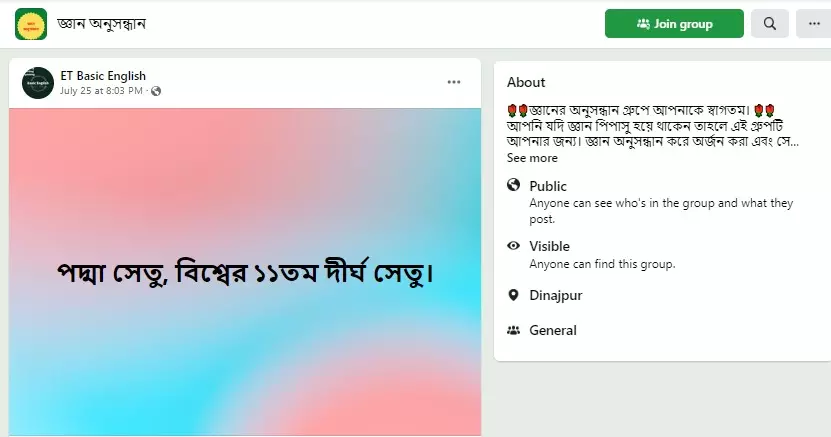Open ET Basic English profile picture
The height and width of the screenshot is (437, 831).
click(38, 83)
